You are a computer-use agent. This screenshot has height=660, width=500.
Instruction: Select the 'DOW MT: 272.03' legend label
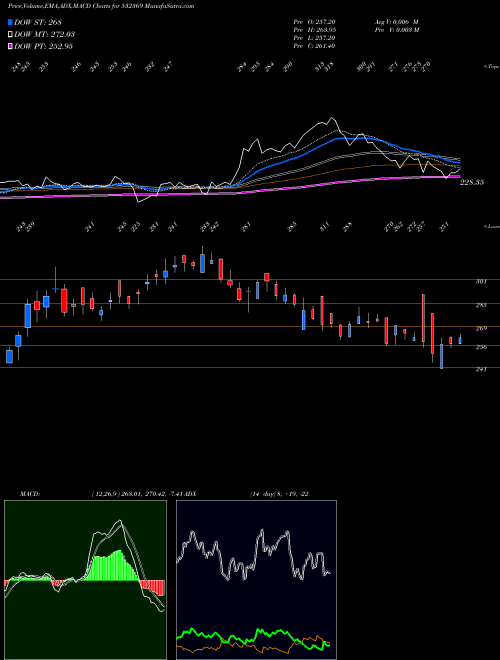(45, 34)
